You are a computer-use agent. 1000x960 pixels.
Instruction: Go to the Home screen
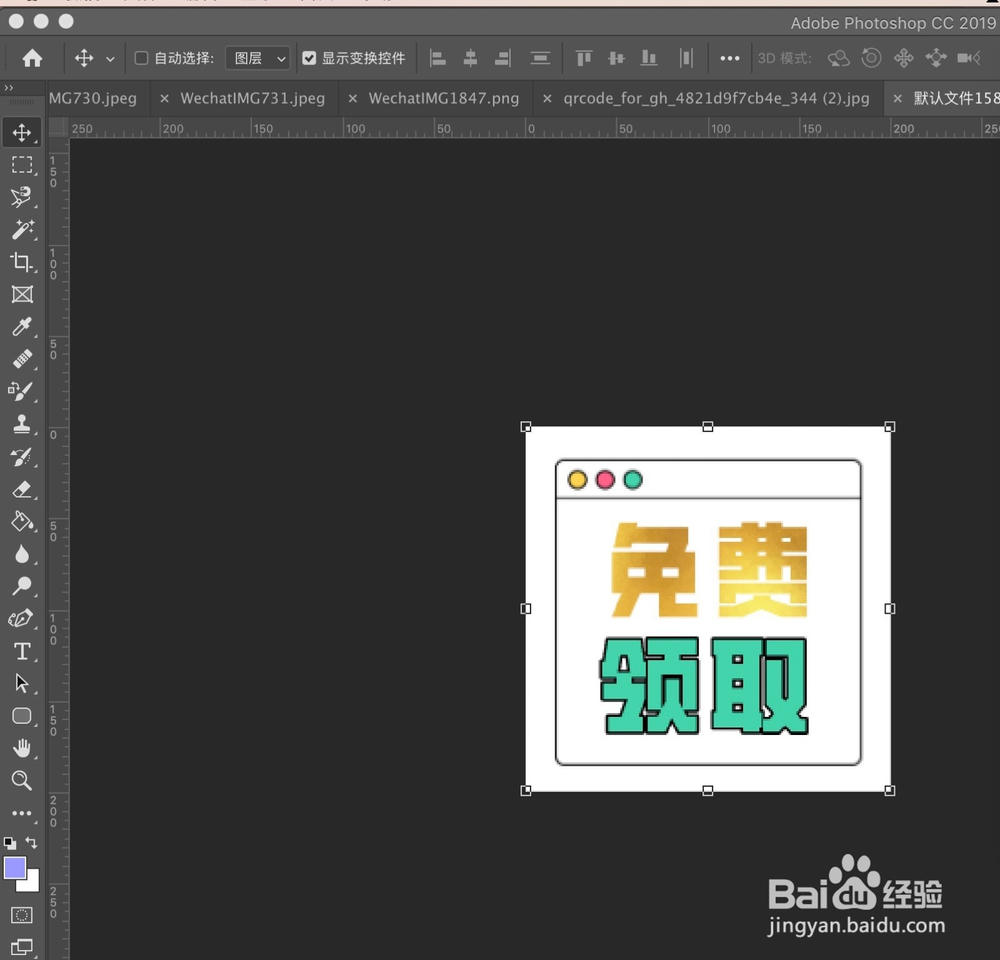click(x=32, y=59)
